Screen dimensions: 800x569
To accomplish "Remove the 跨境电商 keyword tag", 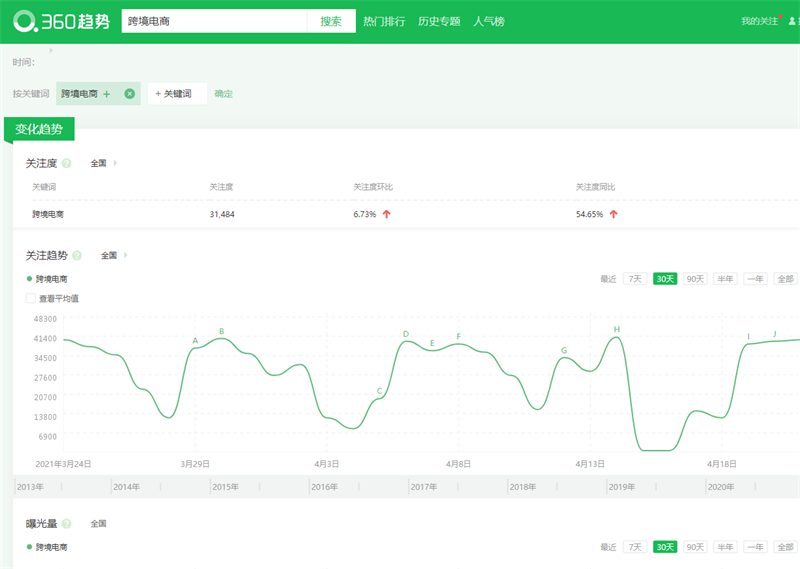I will [130, 94].
